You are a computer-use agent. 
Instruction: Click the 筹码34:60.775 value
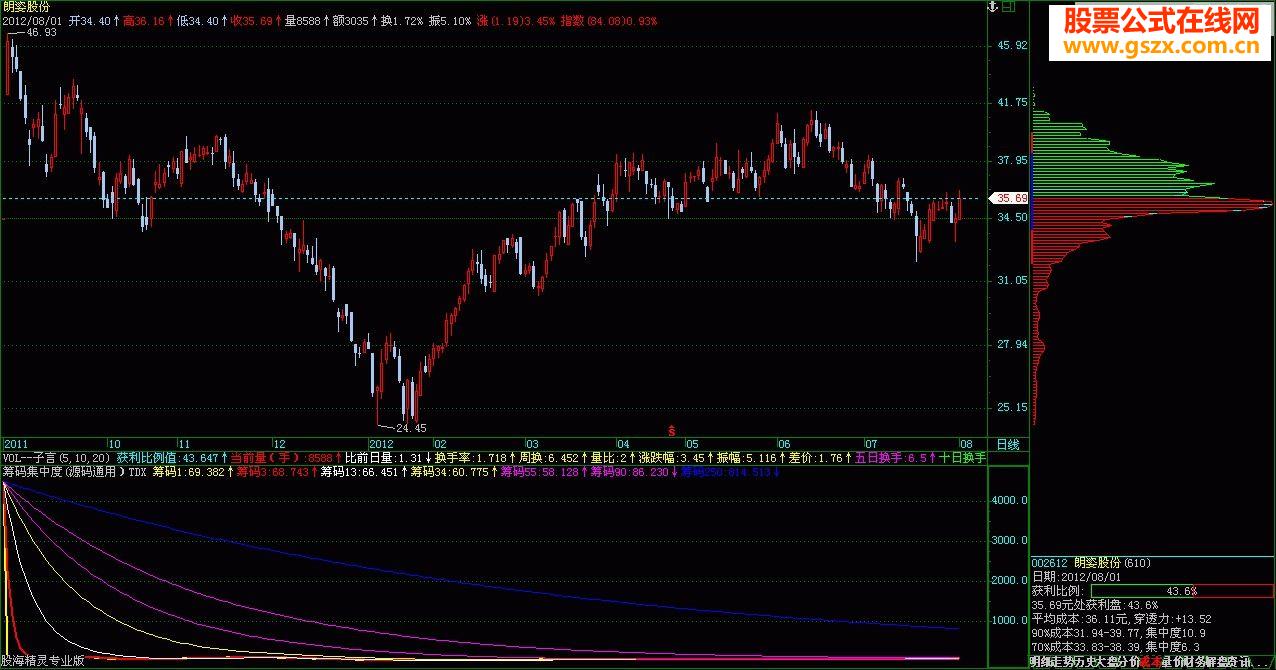pyautogui.click(x=450, y=471)
